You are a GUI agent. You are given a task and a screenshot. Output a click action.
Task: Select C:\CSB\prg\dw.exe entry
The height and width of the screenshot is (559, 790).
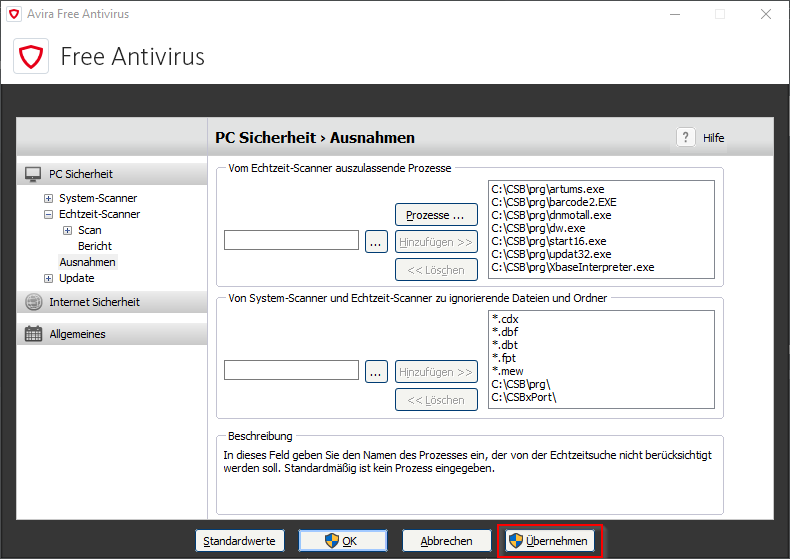click(x=538, y=229)
